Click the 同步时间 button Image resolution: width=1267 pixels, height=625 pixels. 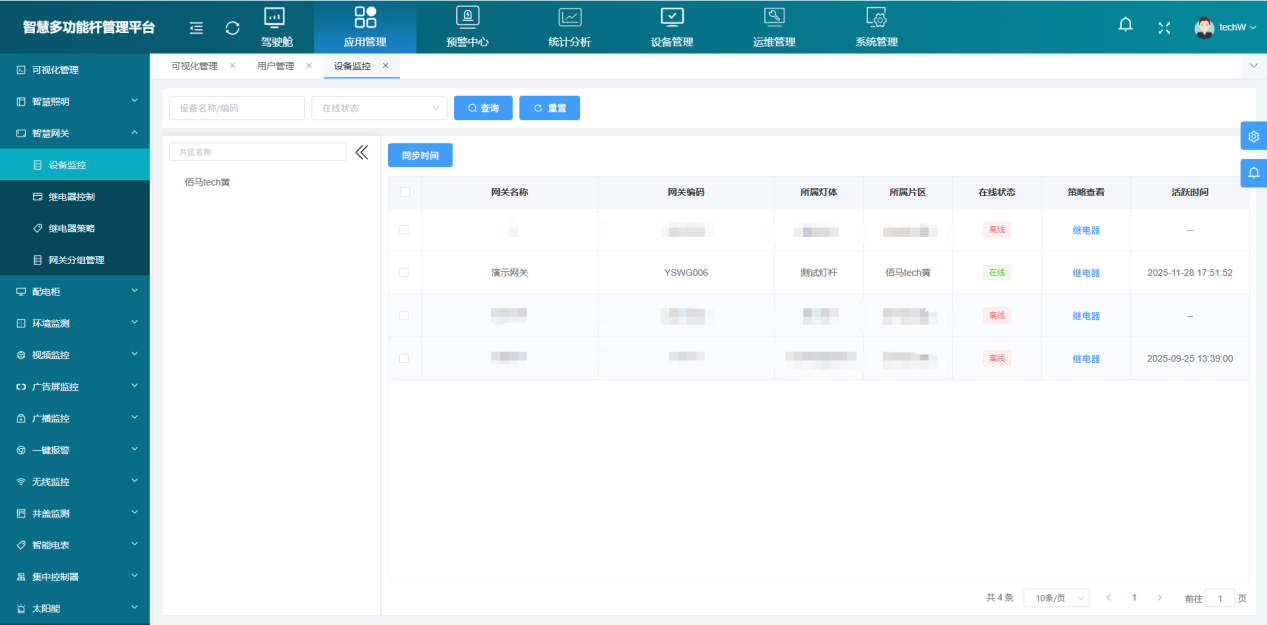click(x=420, y=156)
